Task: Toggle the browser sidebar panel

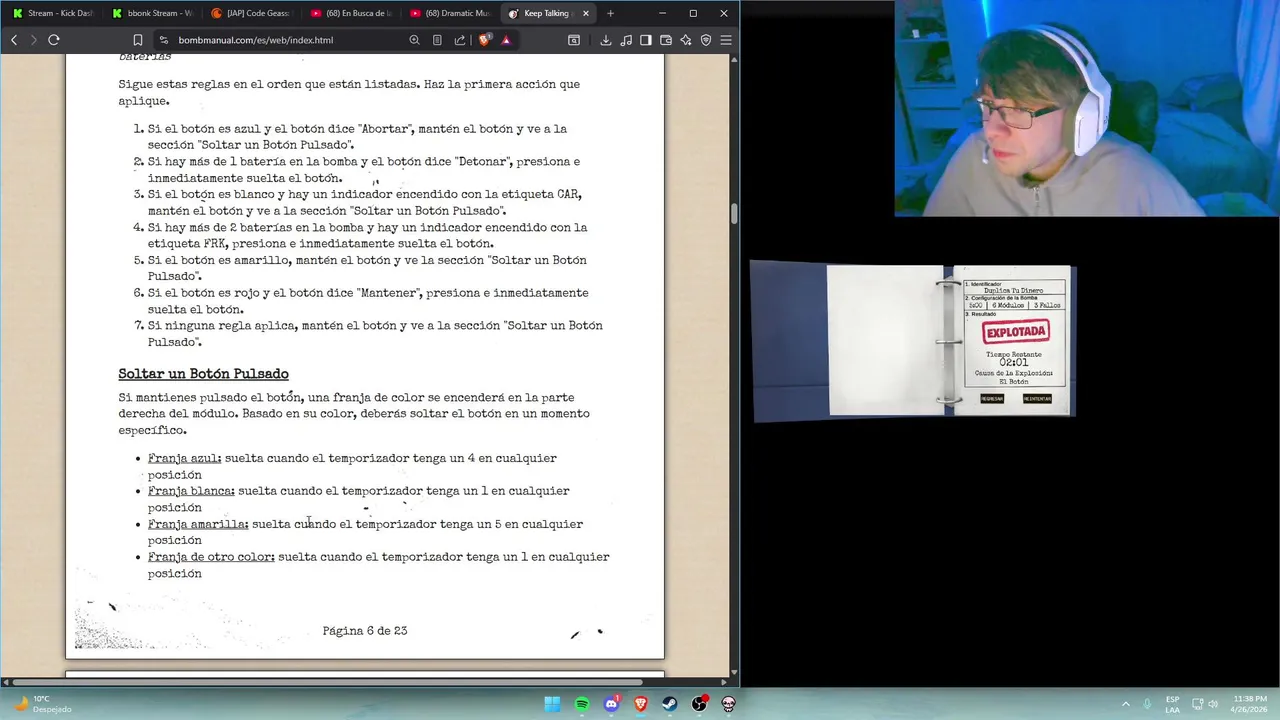Action: 646,40
